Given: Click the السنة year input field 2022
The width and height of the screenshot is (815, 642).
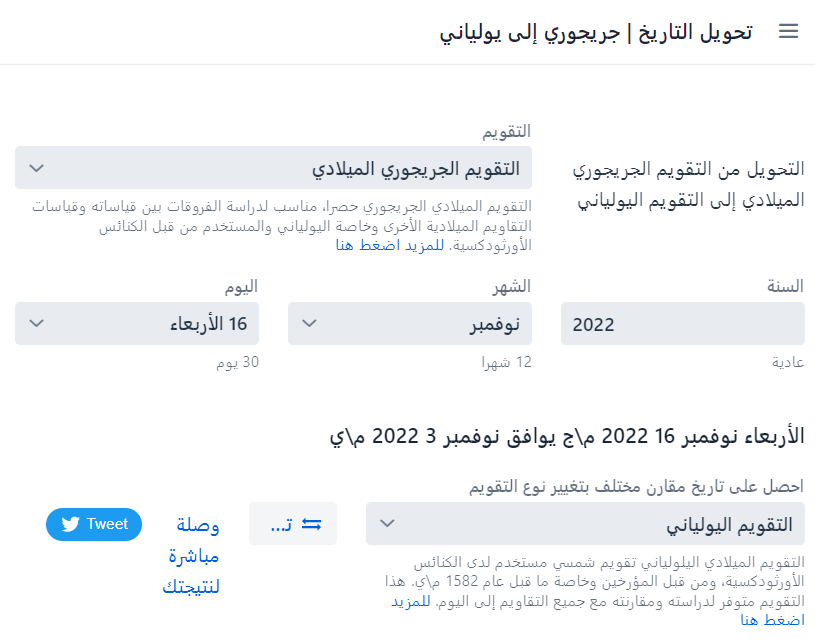Looking at the screenshot, I should point(682,323).
